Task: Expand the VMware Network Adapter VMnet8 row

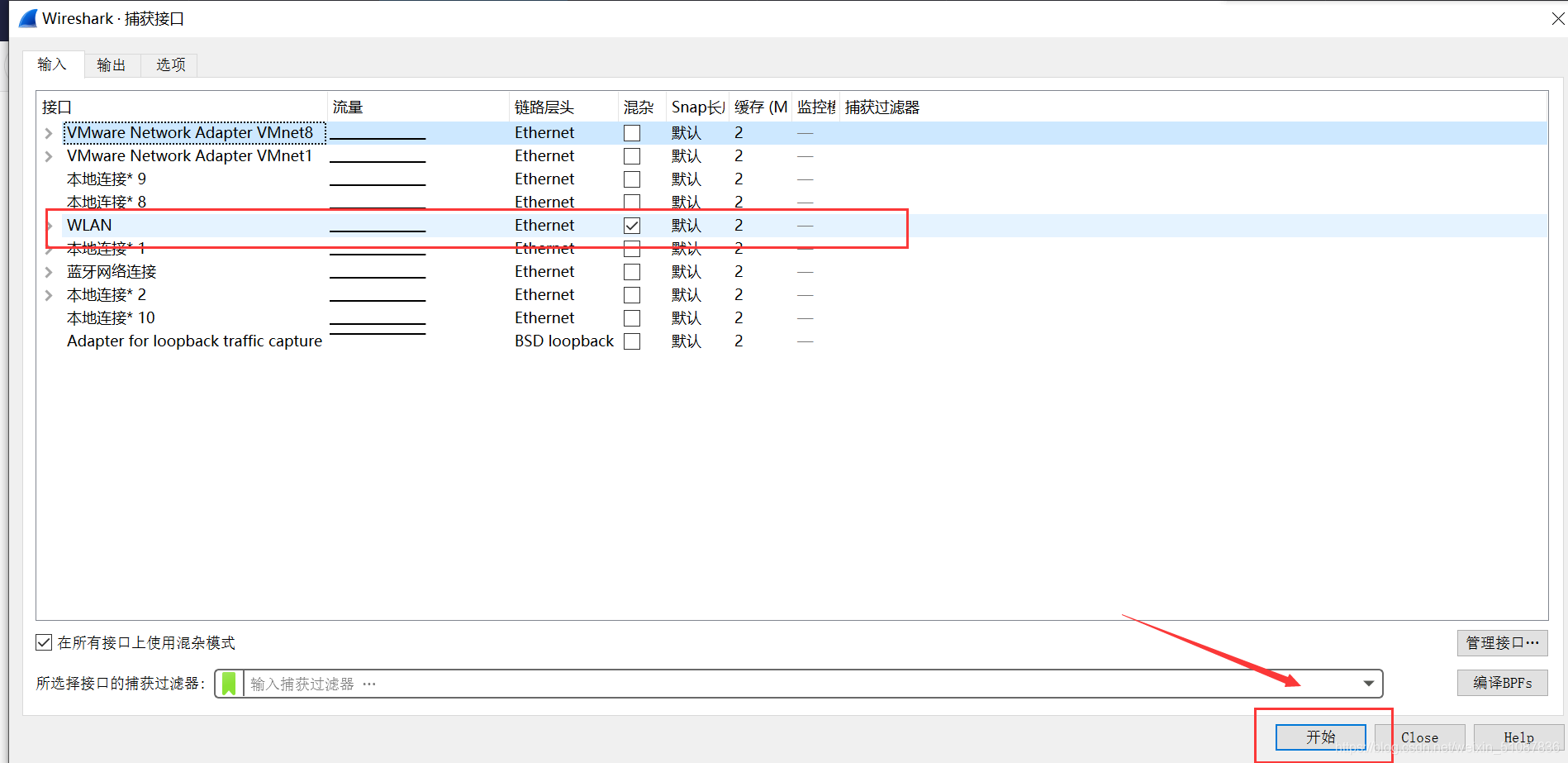Action: pyautogui.click(x=49, y=133)
